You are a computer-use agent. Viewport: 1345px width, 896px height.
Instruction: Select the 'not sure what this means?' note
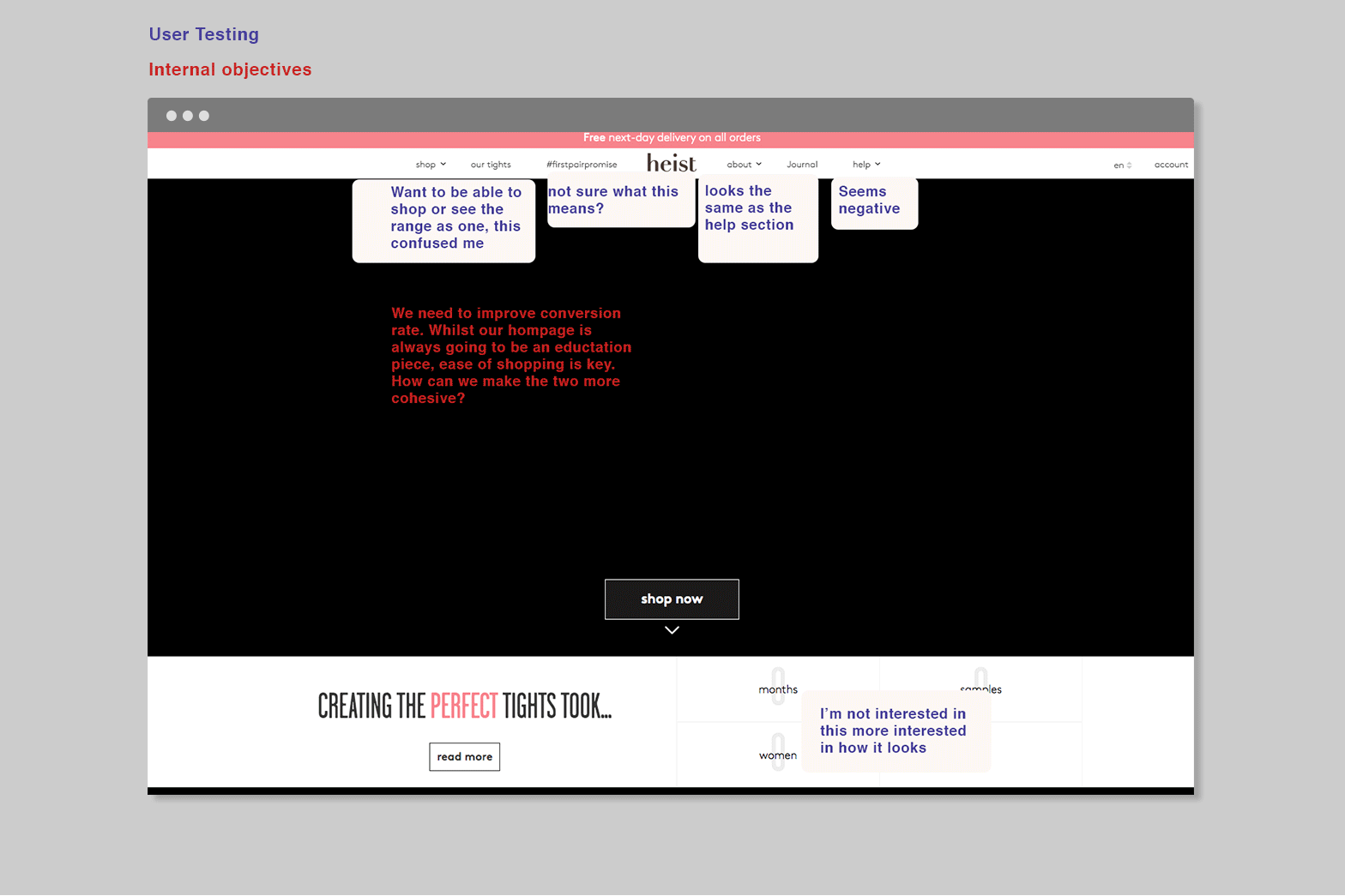(620, 202)
